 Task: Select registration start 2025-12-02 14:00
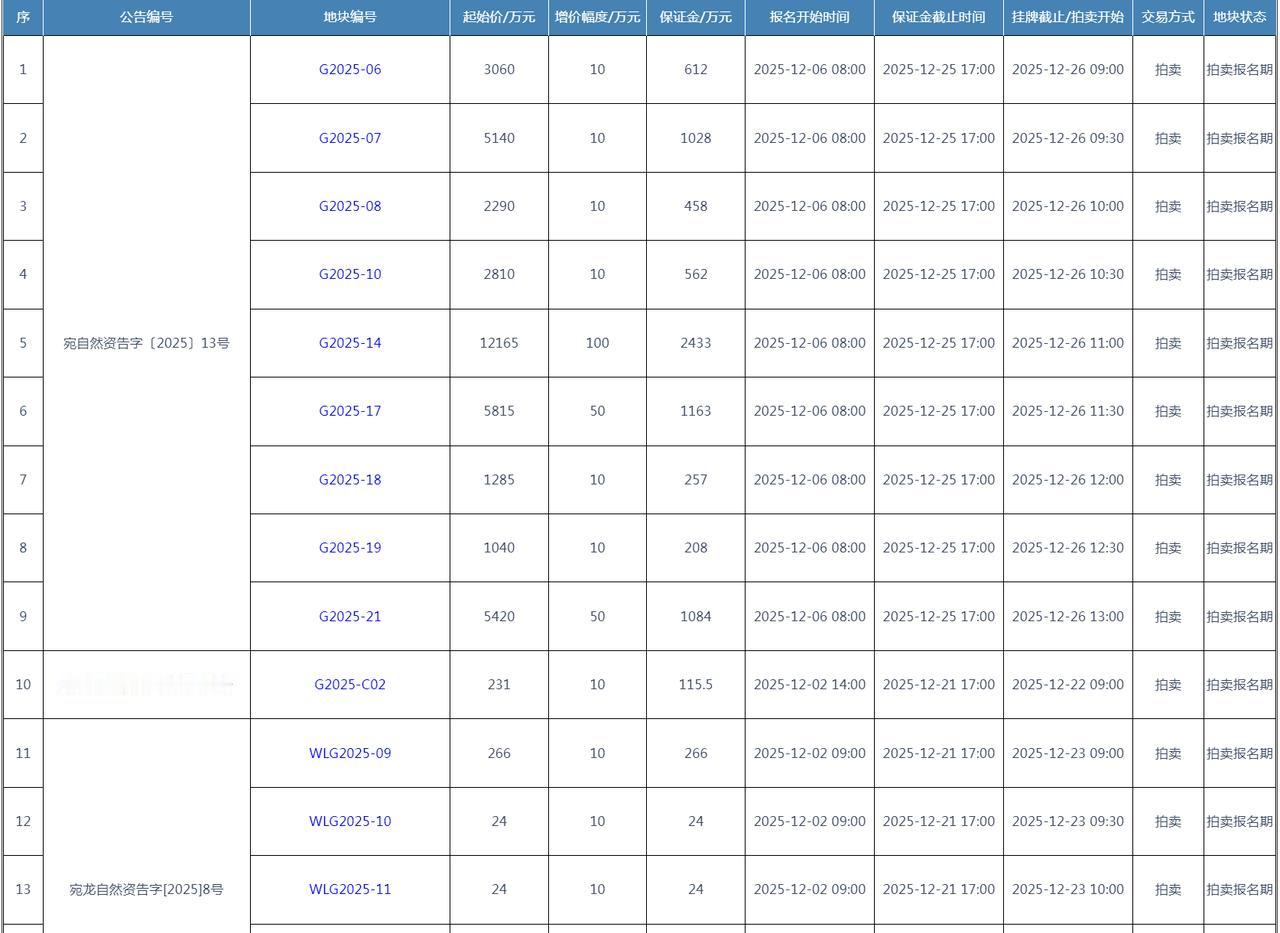click(810, 685)
